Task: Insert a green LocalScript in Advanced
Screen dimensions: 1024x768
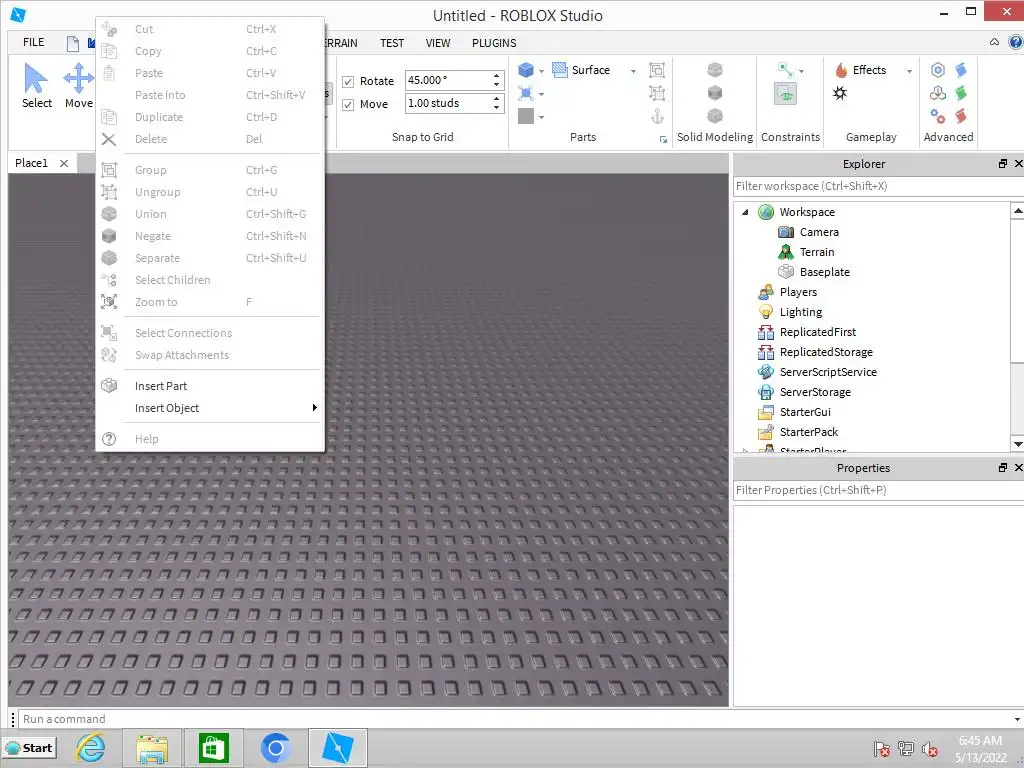Action: coord(961,93)
